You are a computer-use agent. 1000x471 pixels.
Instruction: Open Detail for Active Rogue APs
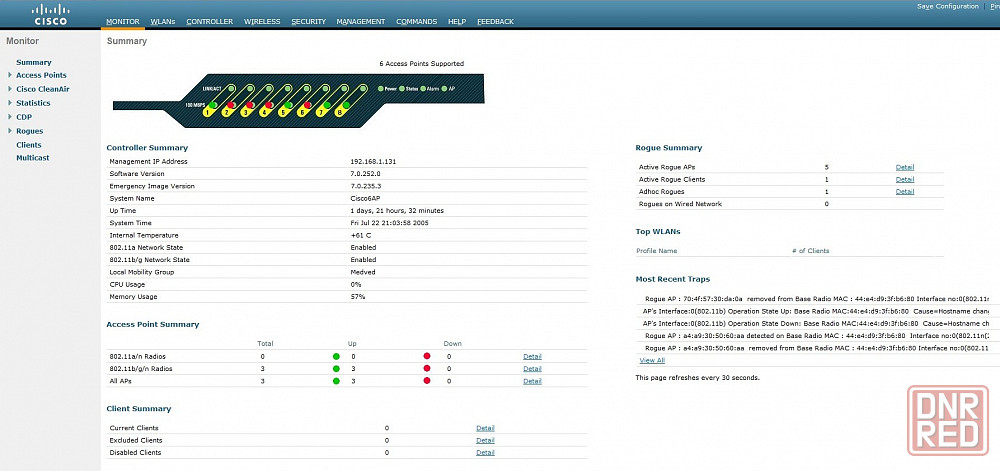click(x=904, y=168)
